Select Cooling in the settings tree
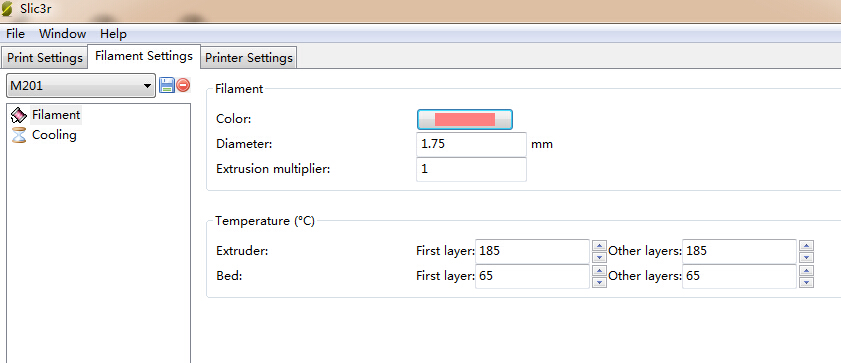The width and height of the screenshot is (841, 363). [54, 135]
